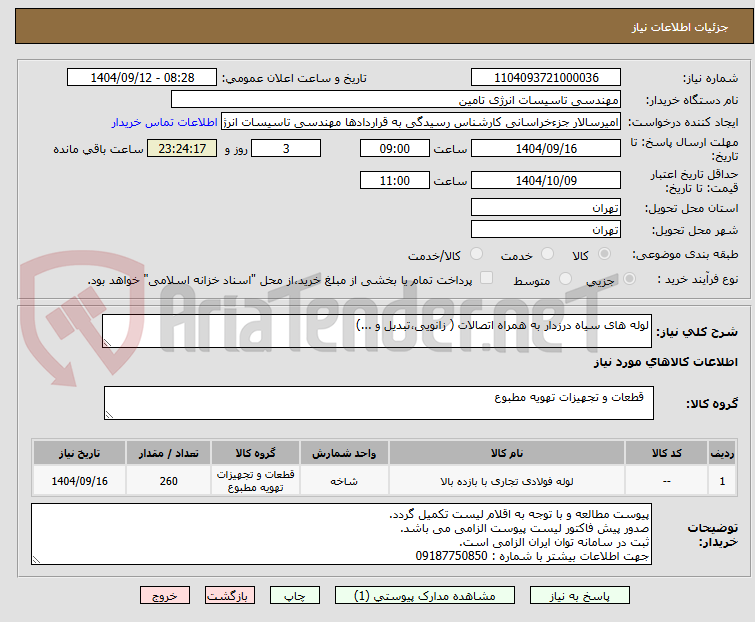Click the توضیحات خریدار text area
Screen dimensions: 755x622
coord(341,534)
